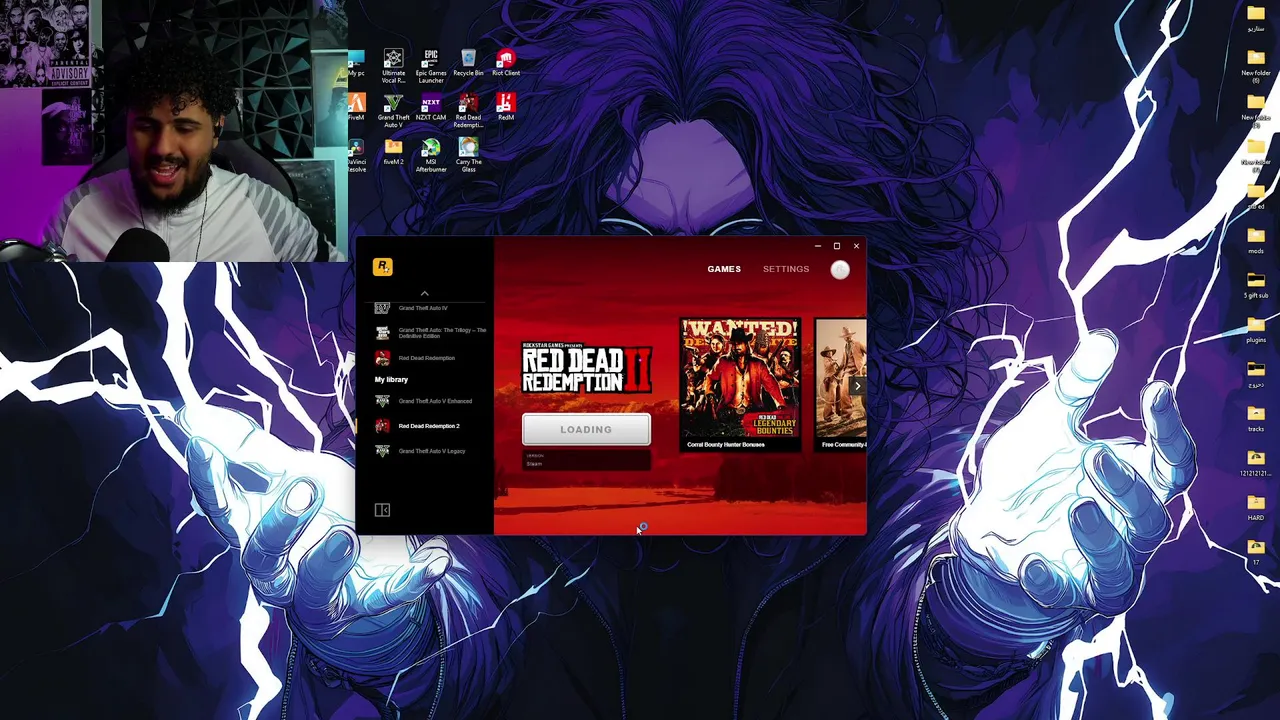Click the My library heading
The height and width of the screenshot is (720, 1280).
point(391,380)
